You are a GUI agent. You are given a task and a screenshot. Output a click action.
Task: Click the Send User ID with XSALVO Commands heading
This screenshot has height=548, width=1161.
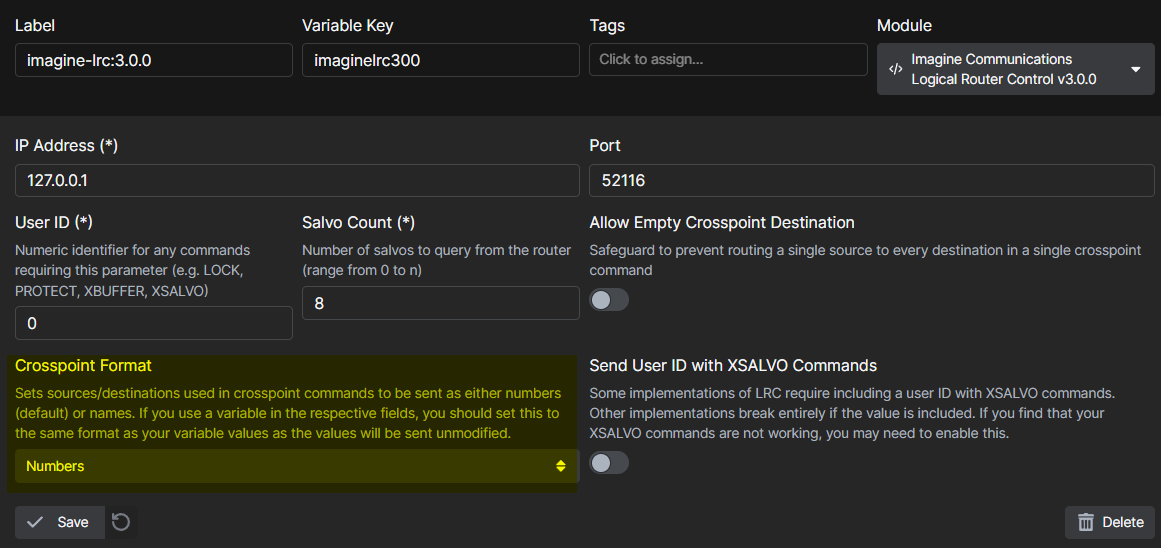click(733, 365)
